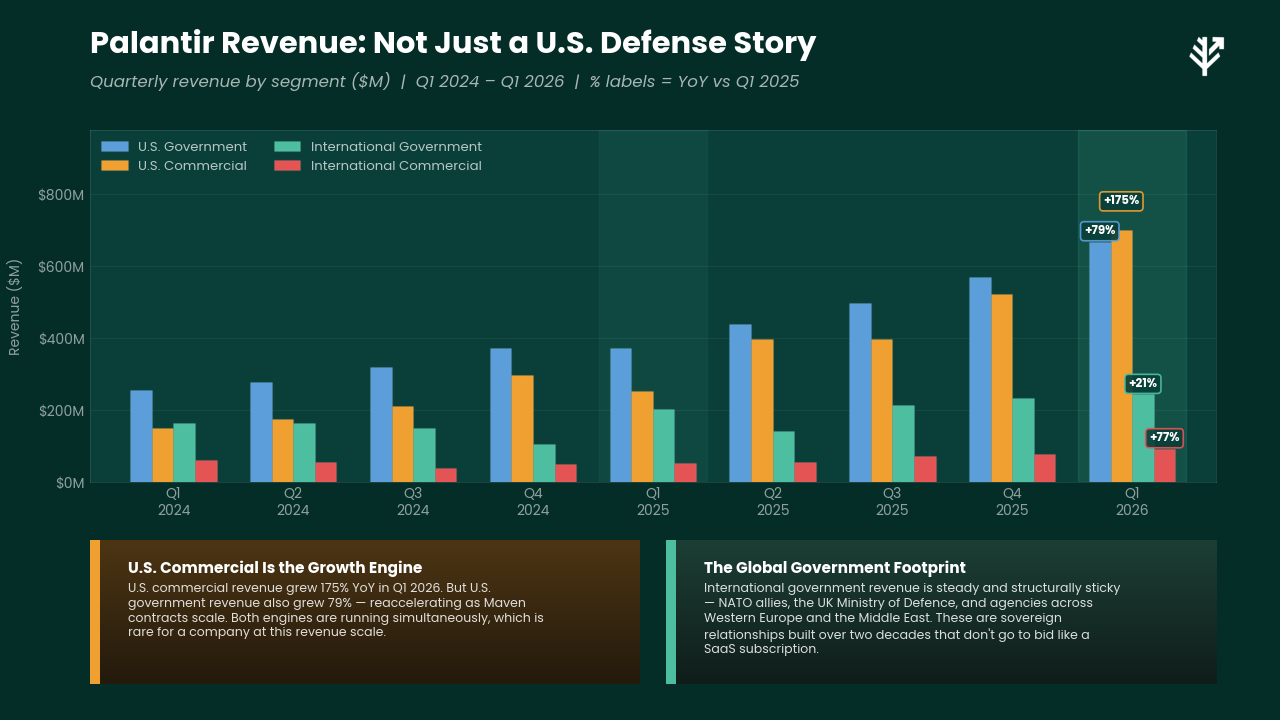Click the blue U.S. Government bar for Q4 2025
This screenshot has width=1280, height=720.
click(x=980, y=380)
